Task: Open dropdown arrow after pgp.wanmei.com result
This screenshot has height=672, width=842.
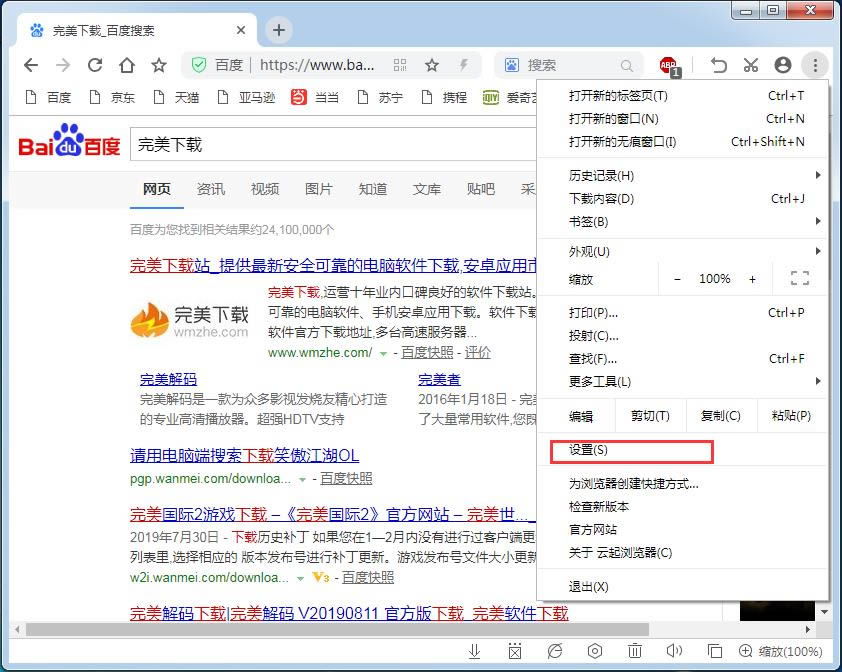Action: point(302,479)
